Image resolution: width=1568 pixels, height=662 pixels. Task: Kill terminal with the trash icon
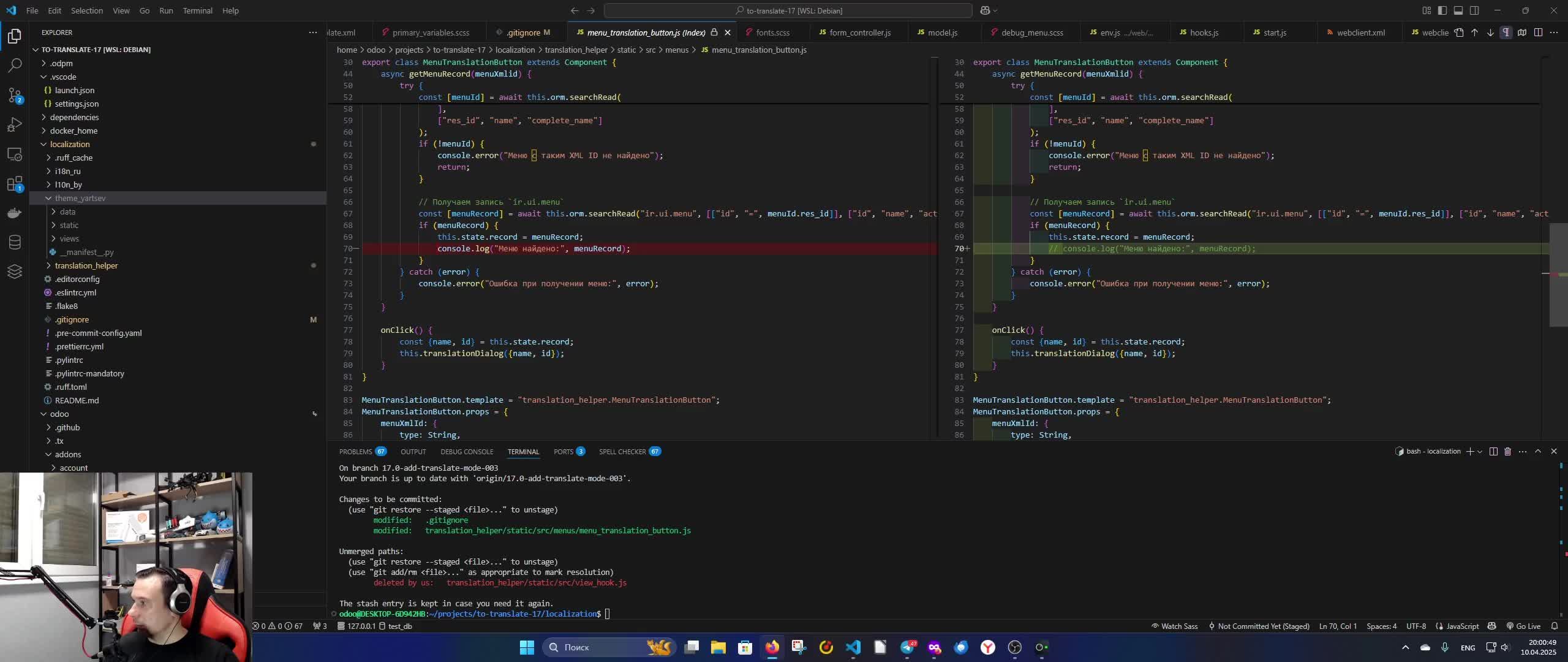pyautogui.click(x=1508, y=451)
